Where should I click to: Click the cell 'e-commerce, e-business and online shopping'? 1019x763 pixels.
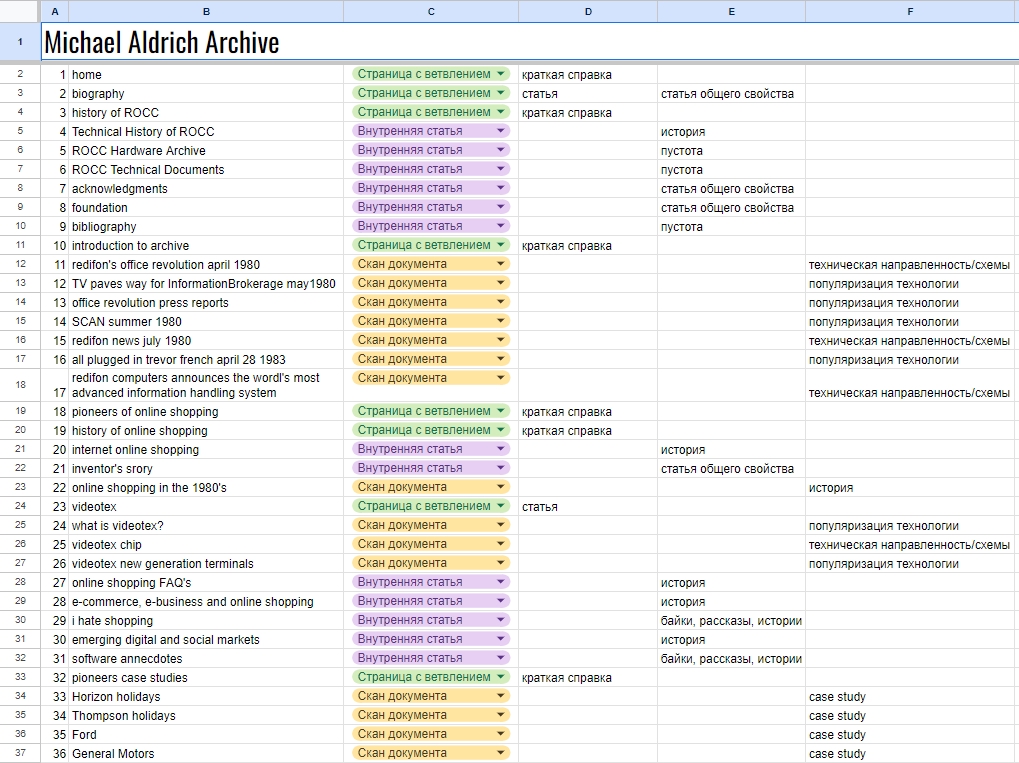pos(206,602)
